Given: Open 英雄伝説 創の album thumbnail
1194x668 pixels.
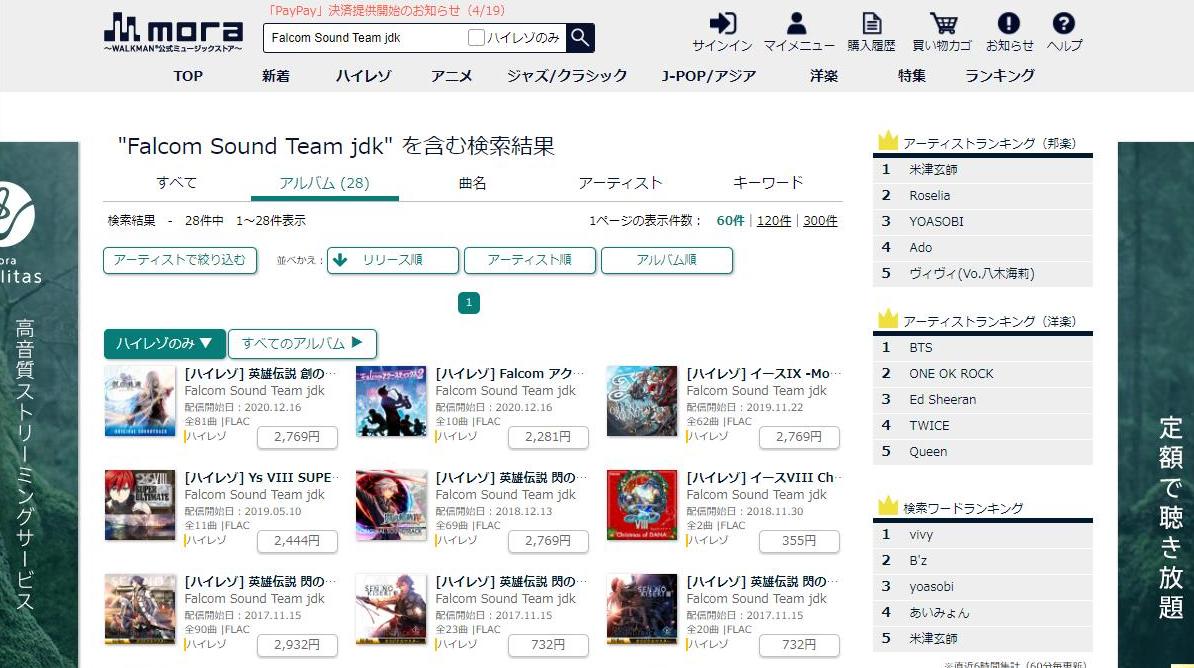Looking at the screenshot, I should [139, 401].
